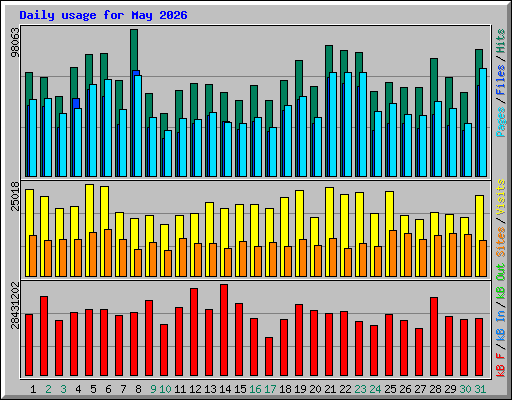512x400 pixels.
Task: Click the 98063 axis label
Action: (15, 42)
